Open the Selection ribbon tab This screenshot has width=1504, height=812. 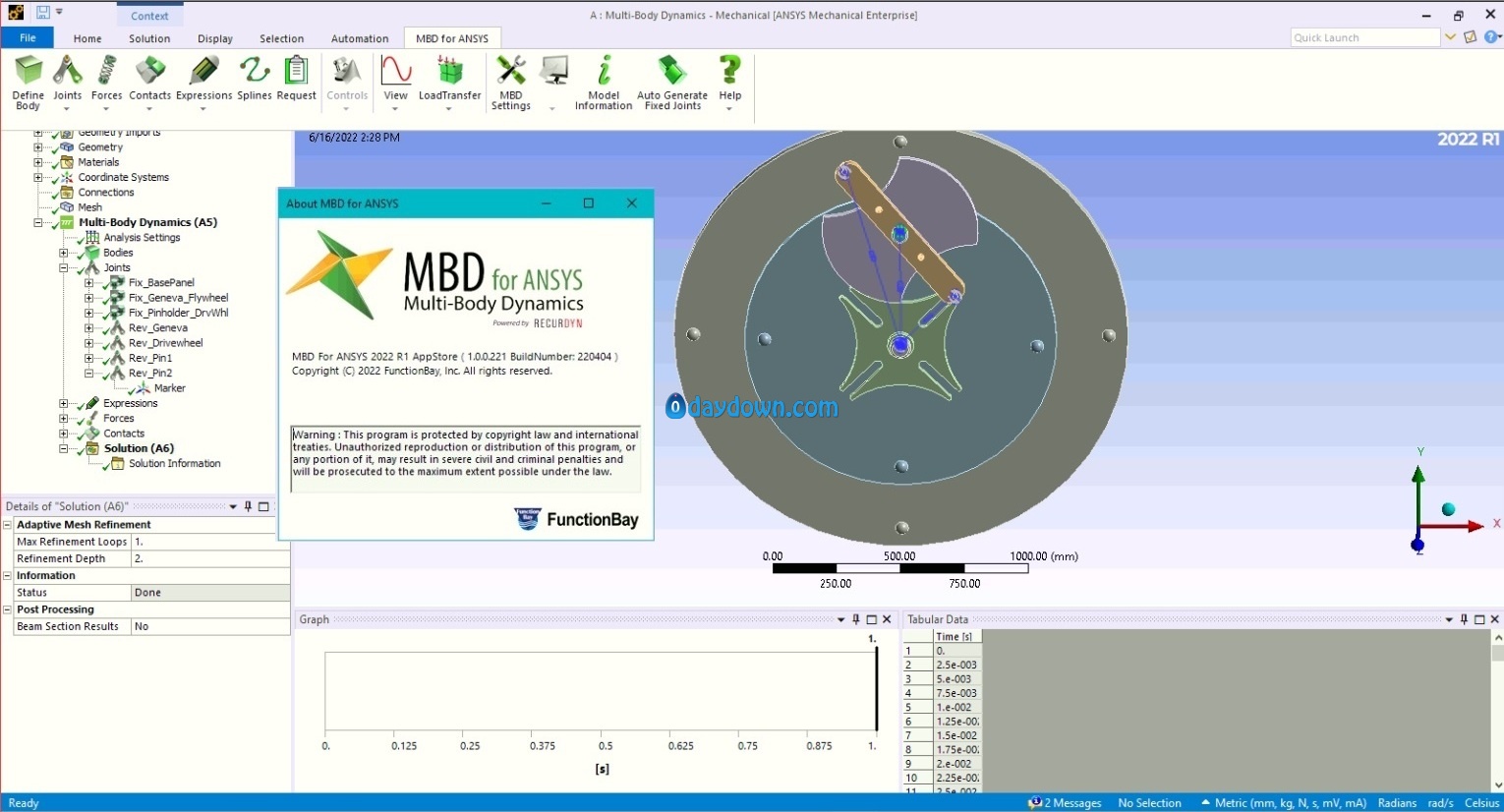coord(282,38)
